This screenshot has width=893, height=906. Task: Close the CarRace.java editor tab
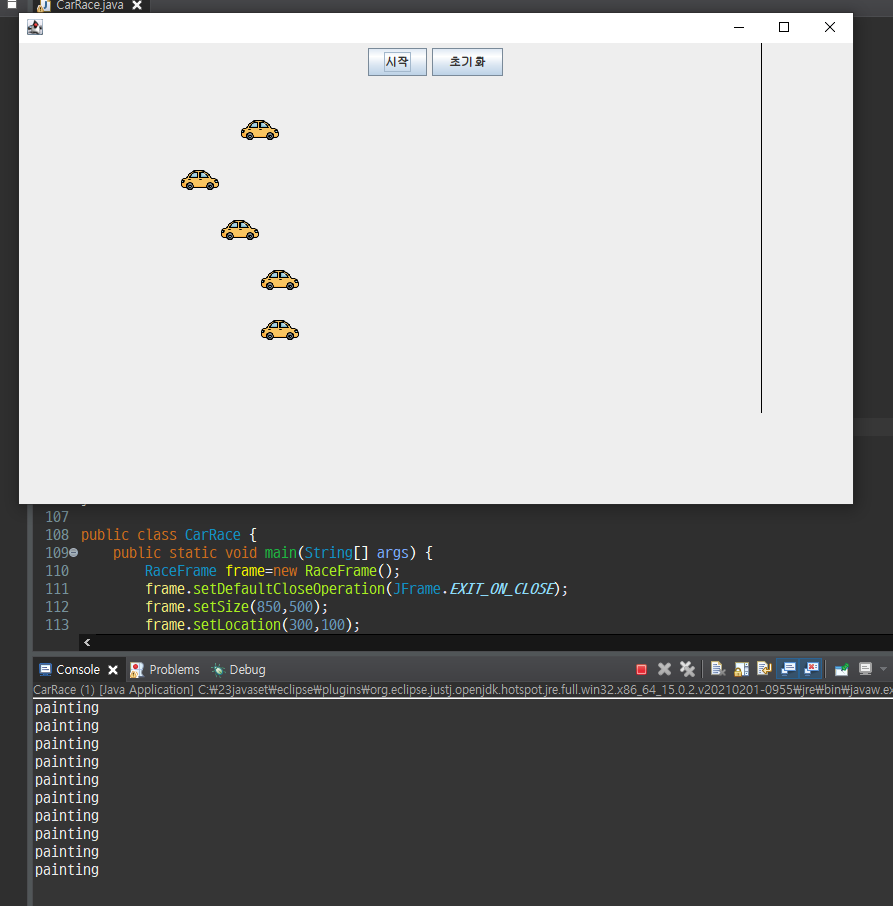pyautogui.click(x=137, y=5)
